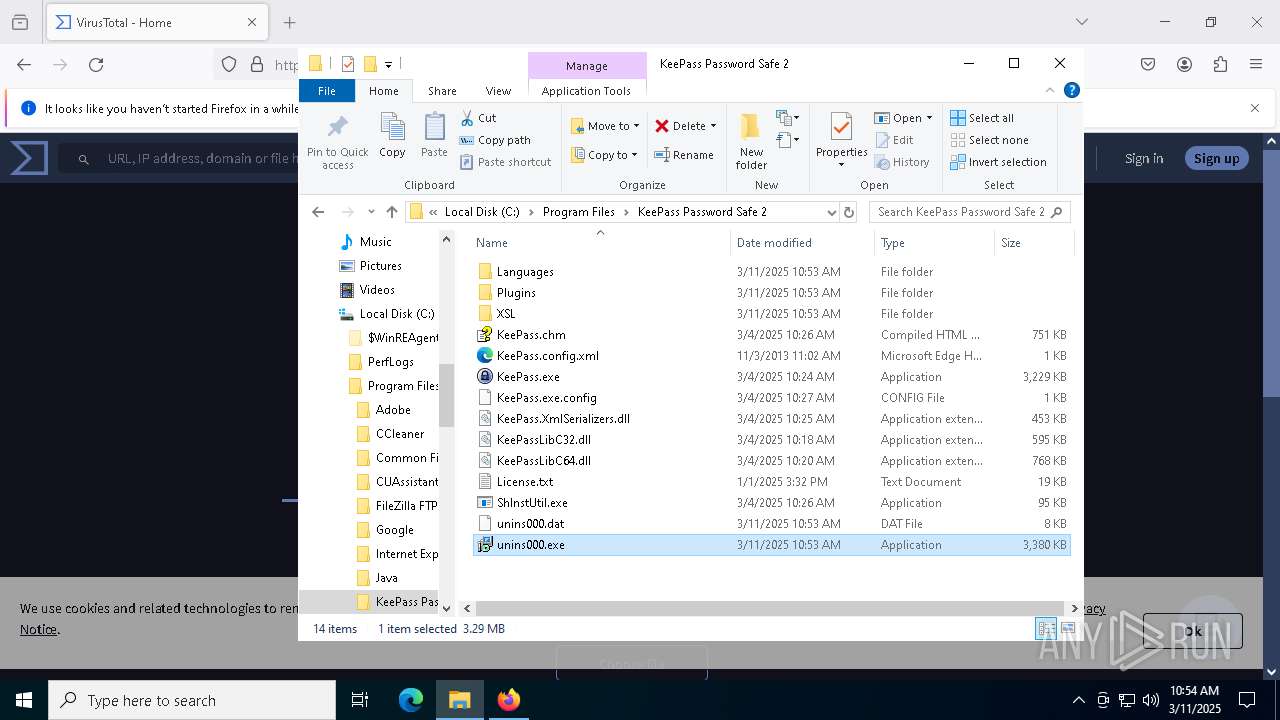This screenshot has width=1280, height=720.
Task: Select the Plugins folder
Action: tap(516, 293)
